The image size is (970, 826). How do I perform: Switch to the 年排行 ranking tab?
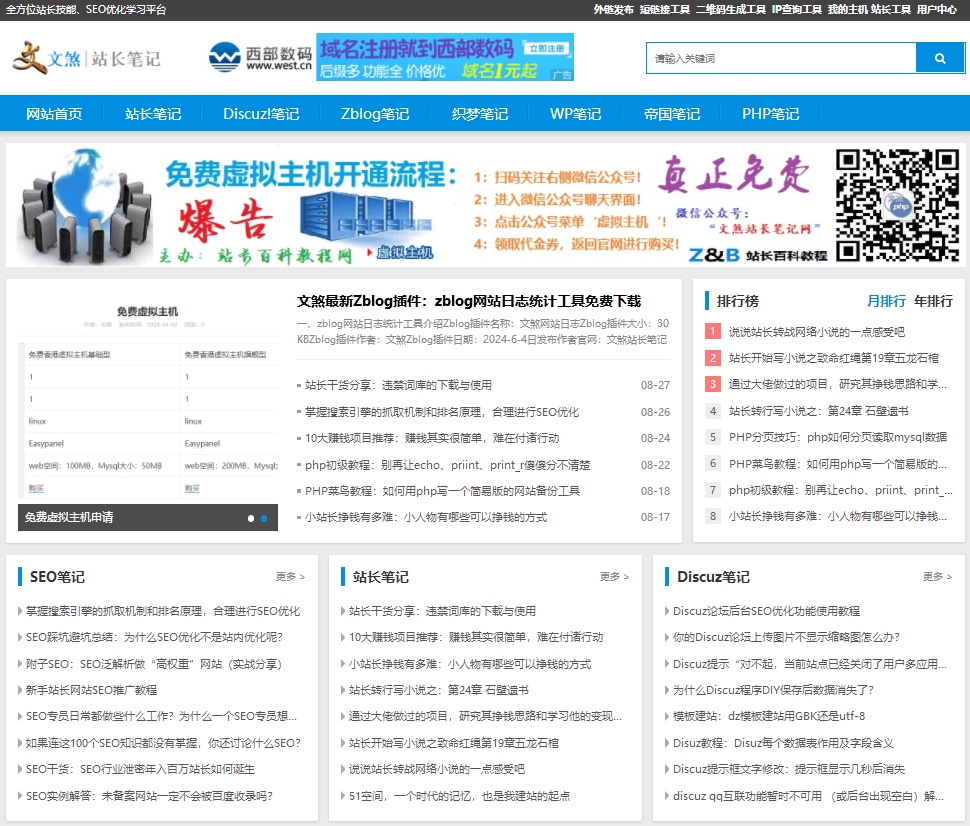[x=934, y=301]
